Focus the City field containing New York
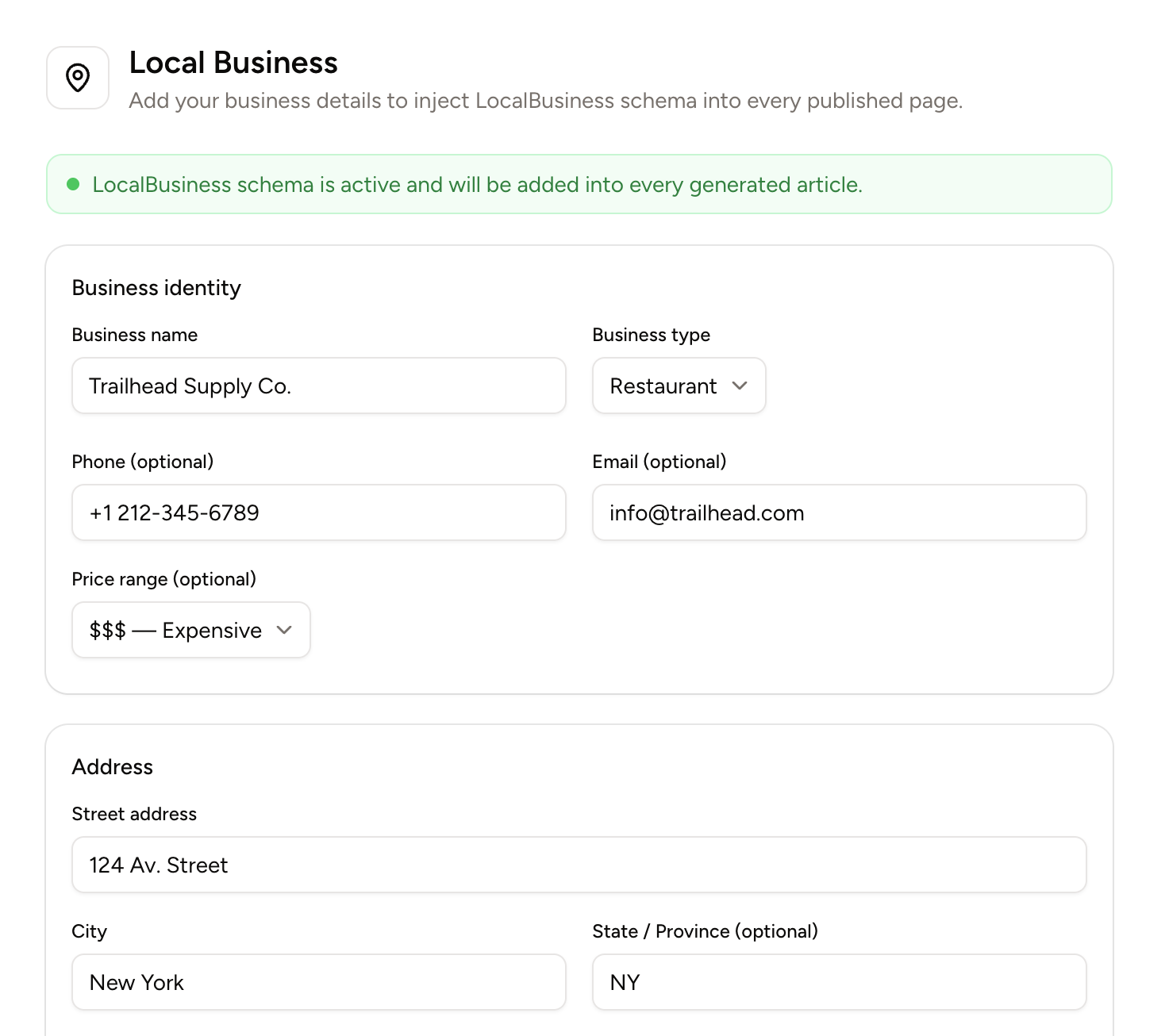Screen dimensions: 1165x1036 tap(319, 982)
